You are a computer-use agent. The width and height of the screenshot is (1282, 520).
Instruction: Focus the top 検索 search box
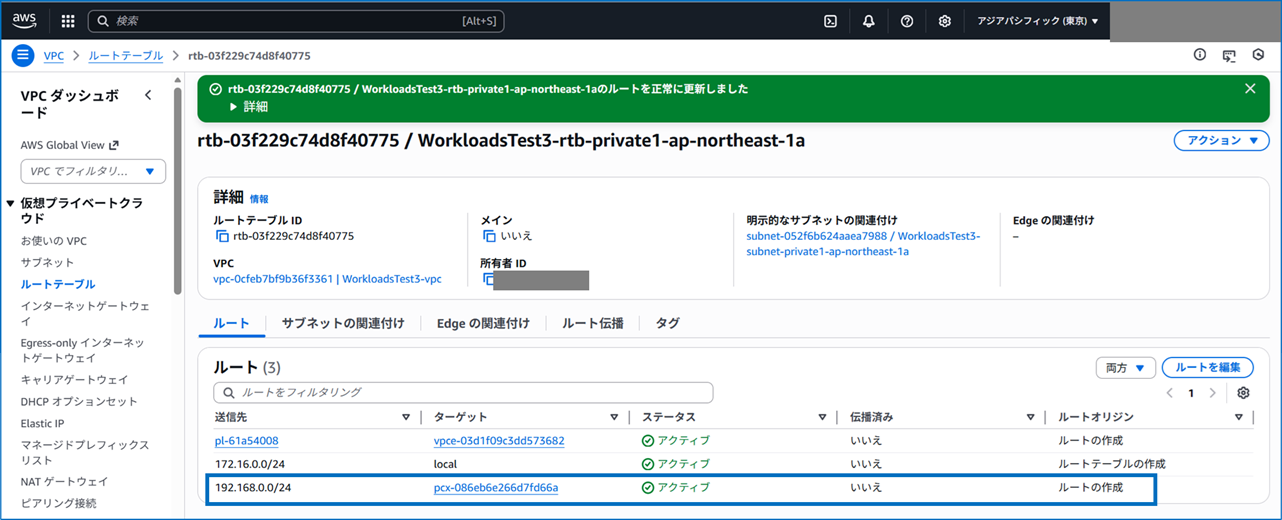tap(296, 21)
